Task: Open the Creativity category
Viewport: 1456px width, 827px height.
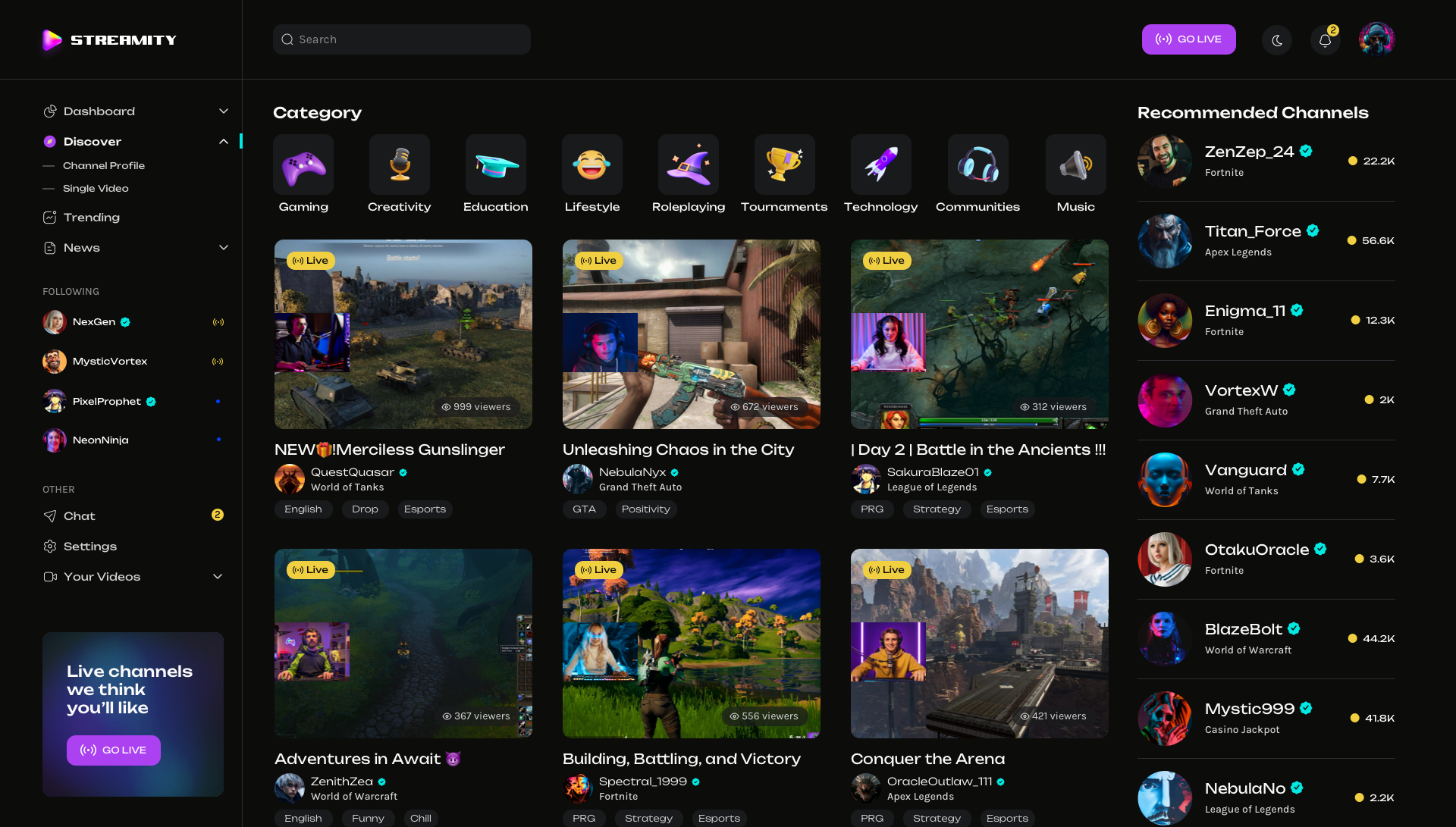Action: [400, 164]
